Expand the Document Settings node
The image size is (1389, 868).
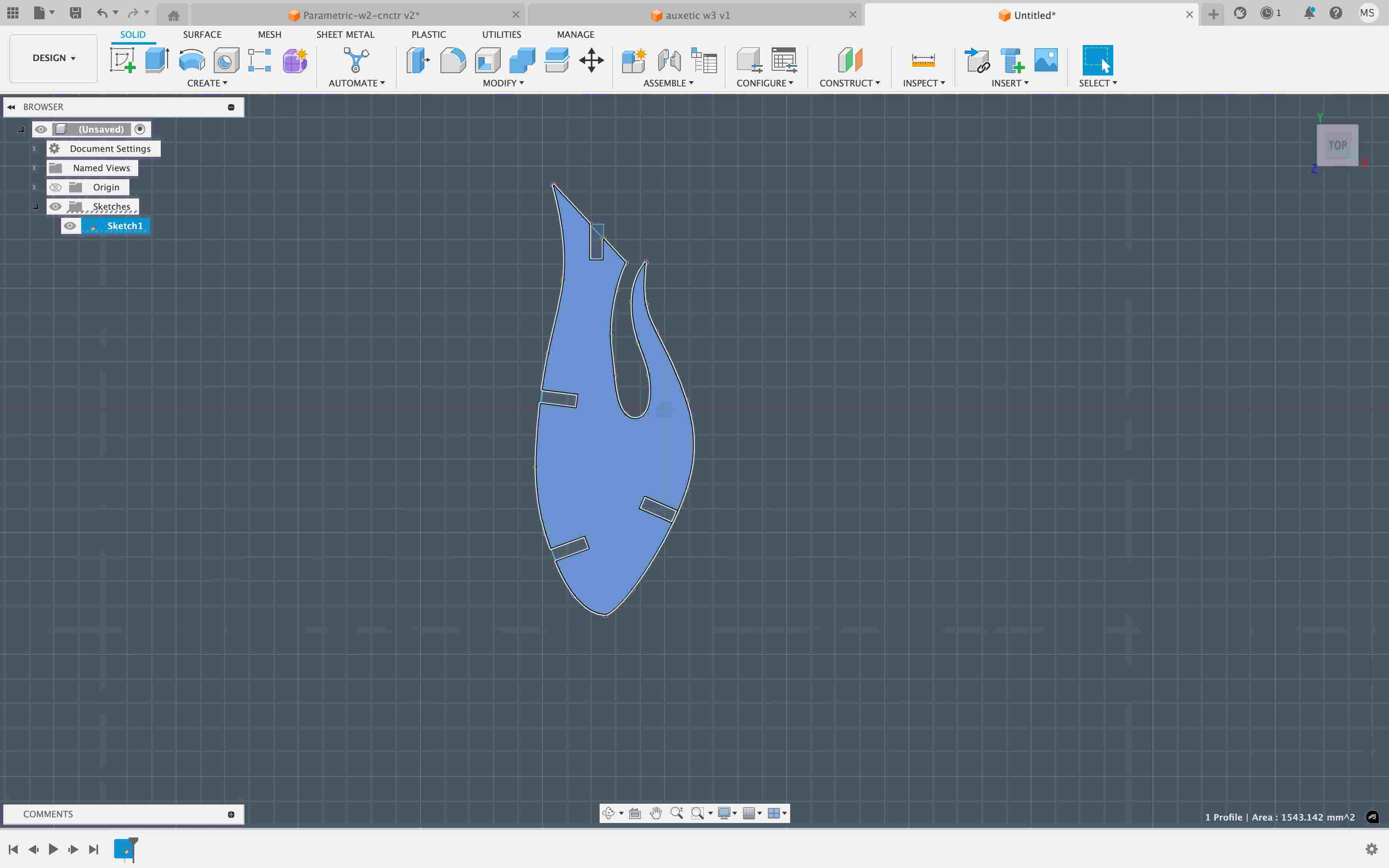(x=35, y=149)
